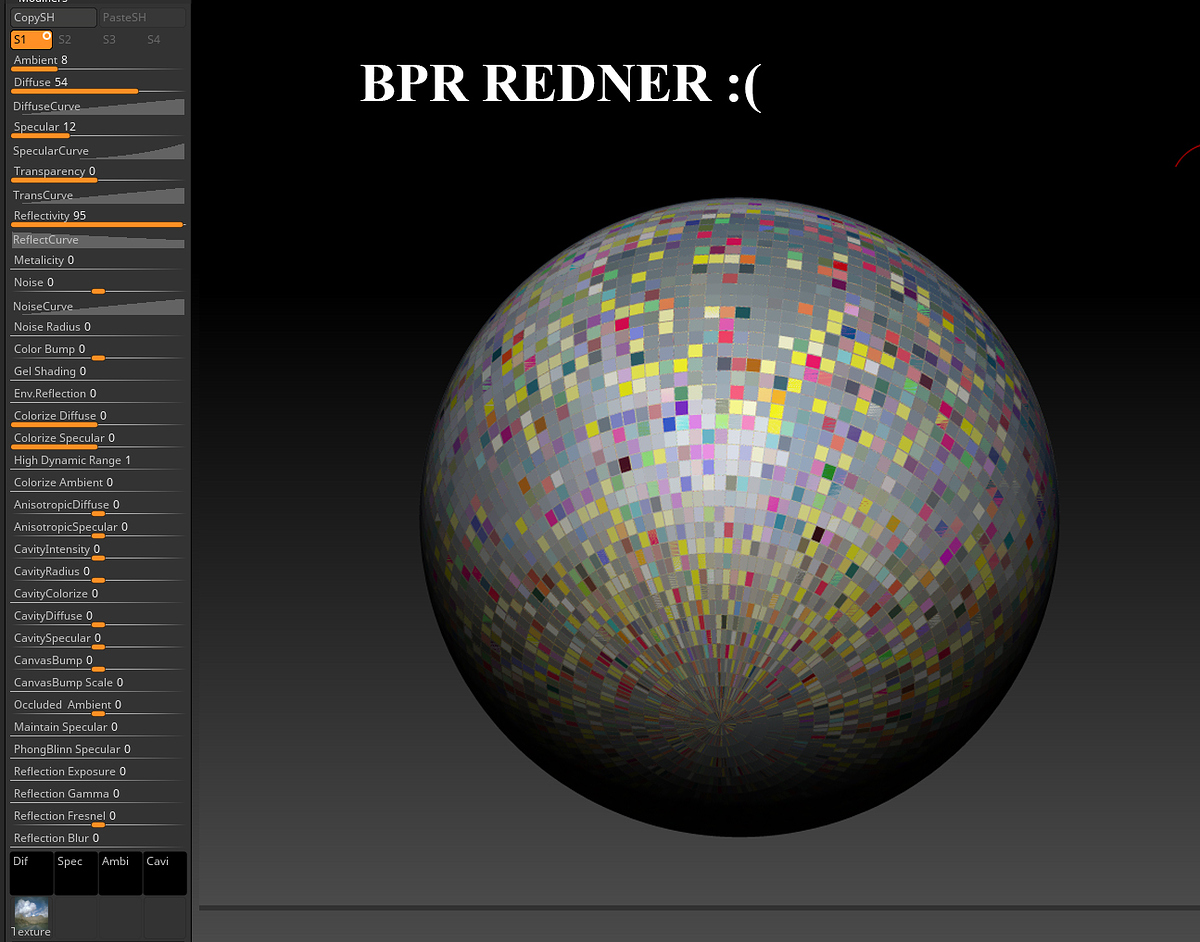1200x942 pixels.
Task: Click the Ambient slider
Action: [x=98, y=62]
